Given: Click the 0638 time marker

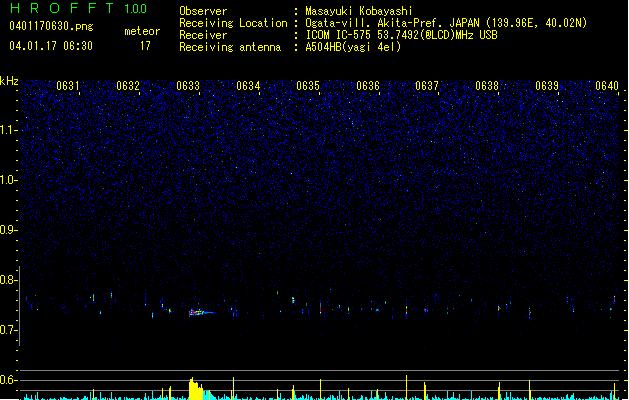Looking at the screenshot, I should (x=487, y=86).
